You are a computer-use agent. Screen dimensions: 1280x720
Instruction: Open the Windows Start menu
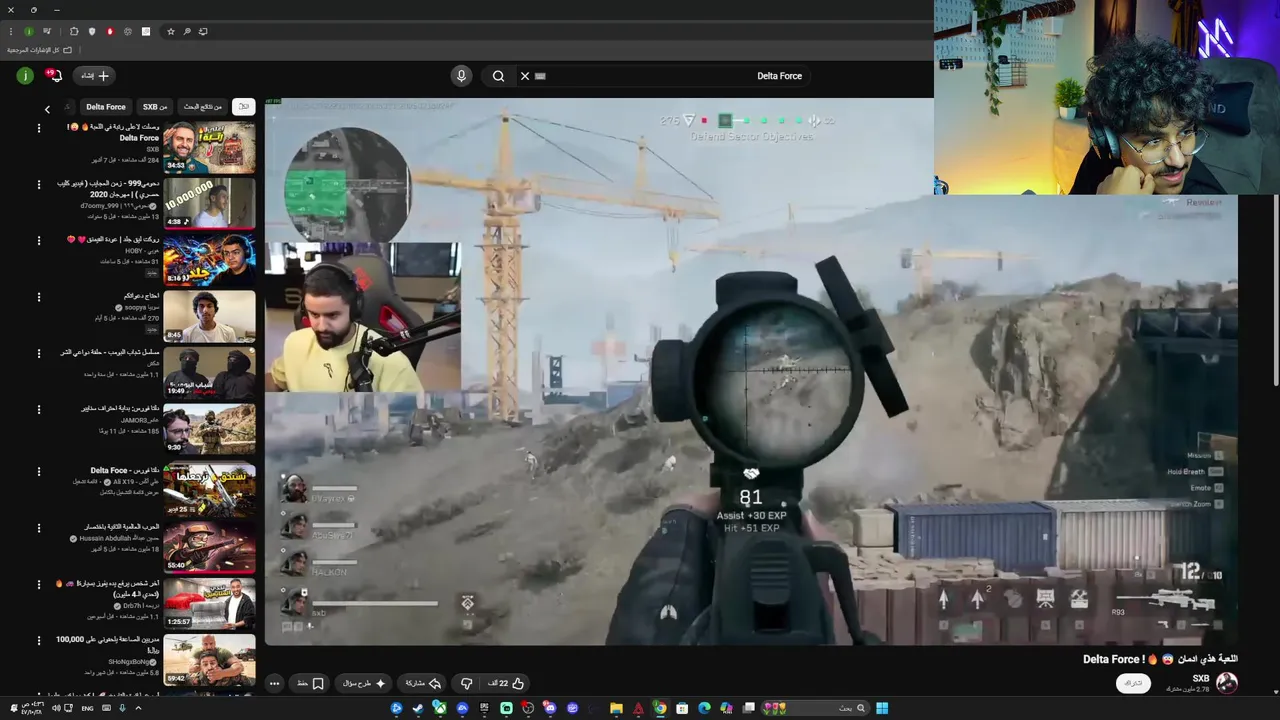(882, 708)
